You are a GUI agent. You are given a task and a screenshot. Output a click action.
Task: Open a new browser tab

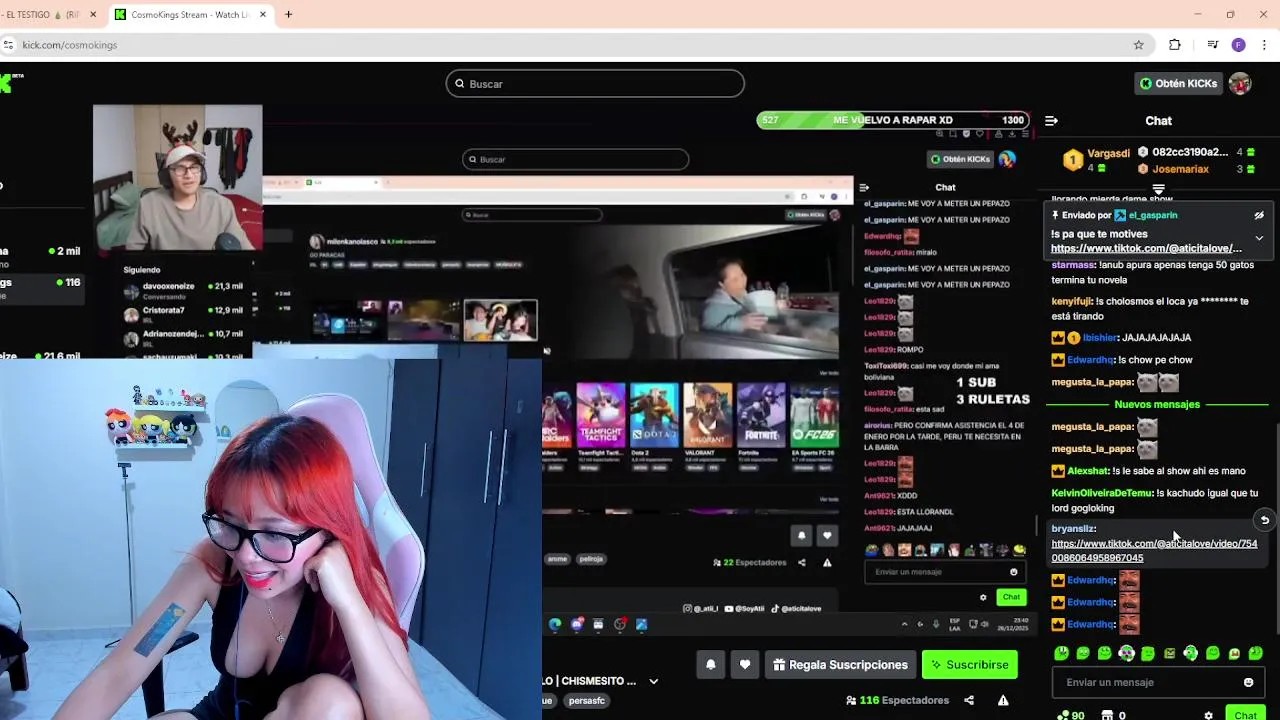pos(288,15)
